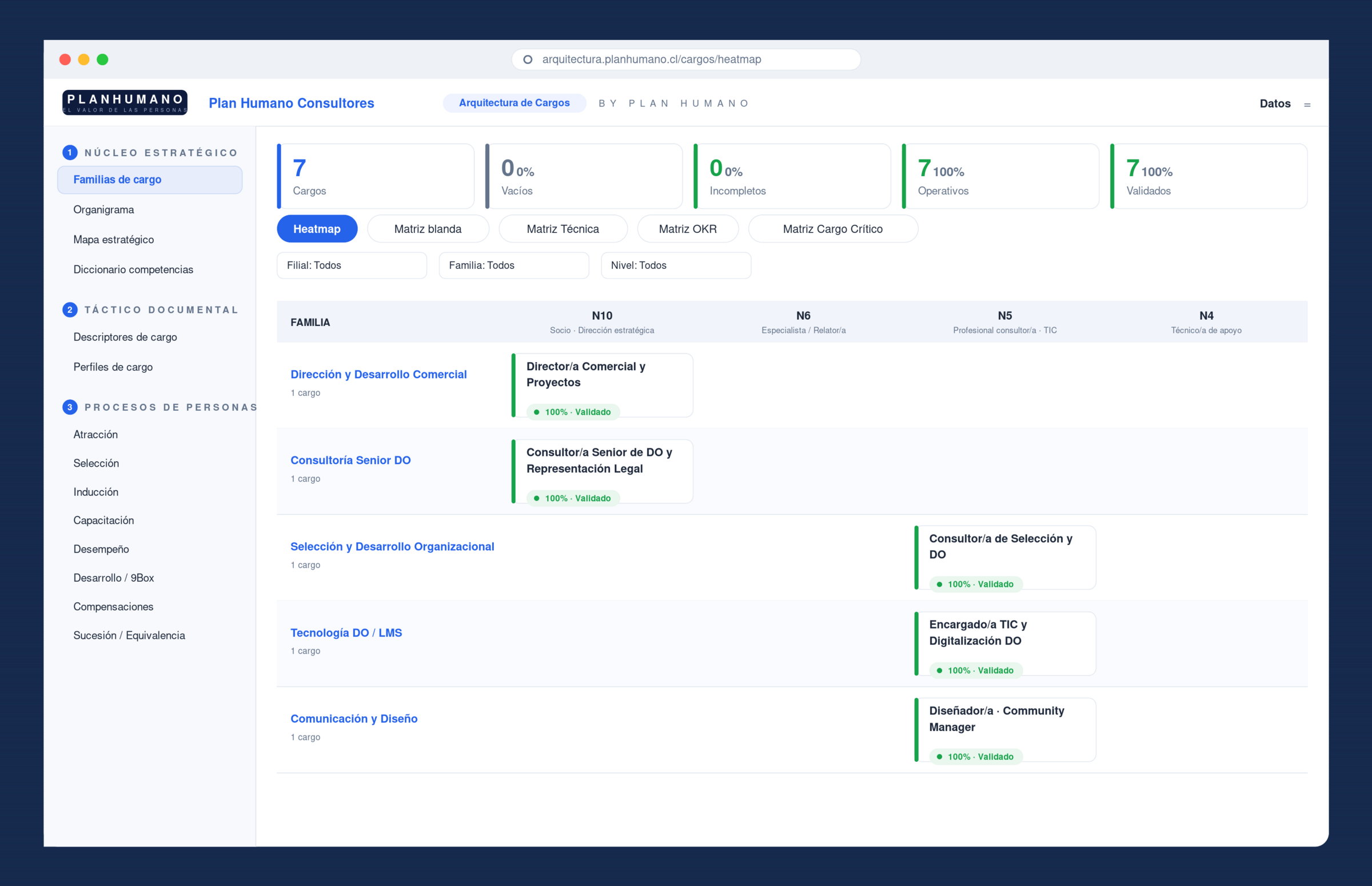The height and width of the screenshot is (886, 1372).
Task: Open the Tecnología DO / LMS family link
Action: tap(346, 633)
